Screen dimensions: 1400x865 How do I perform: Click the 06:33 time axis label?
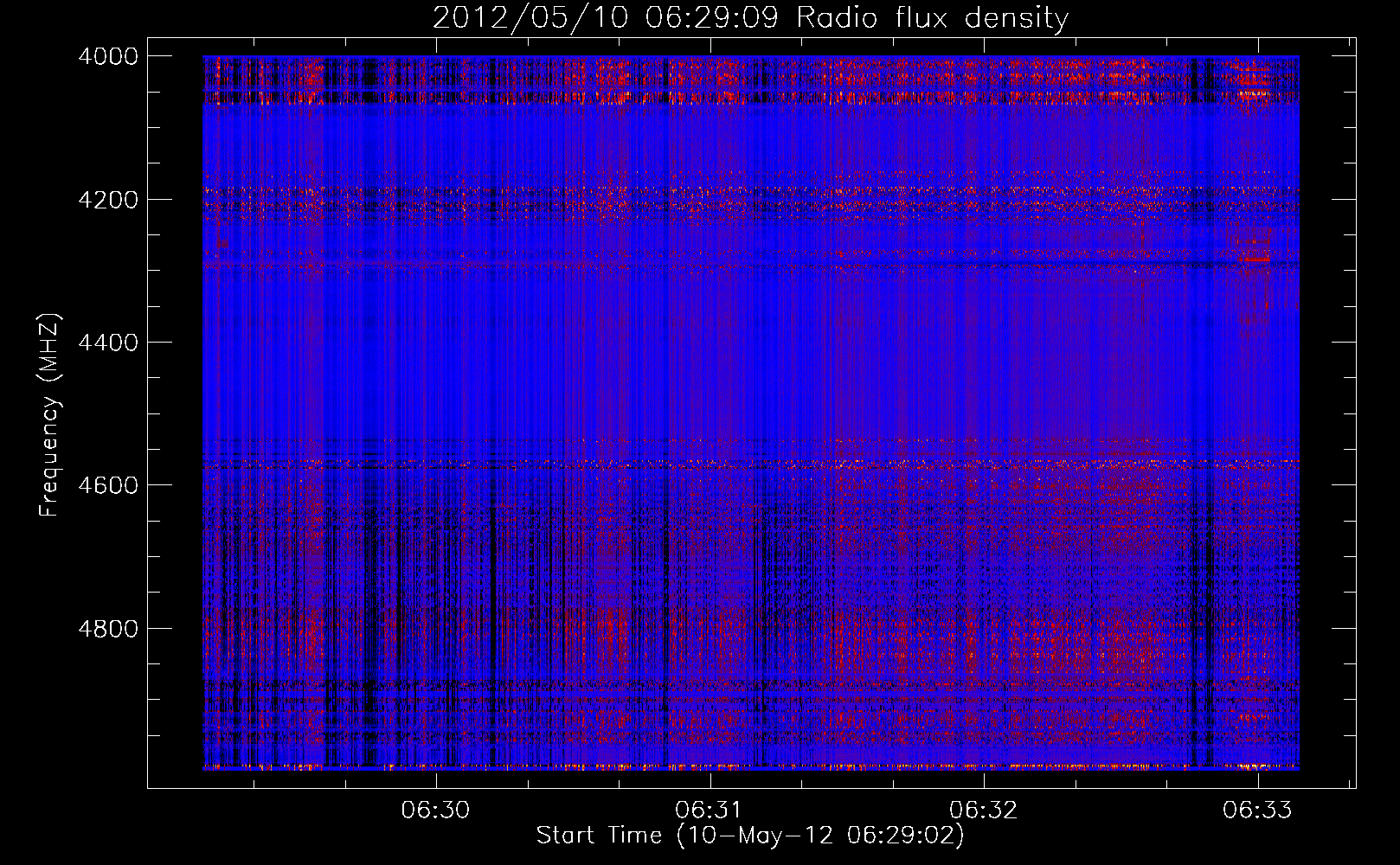point(1257,810)
